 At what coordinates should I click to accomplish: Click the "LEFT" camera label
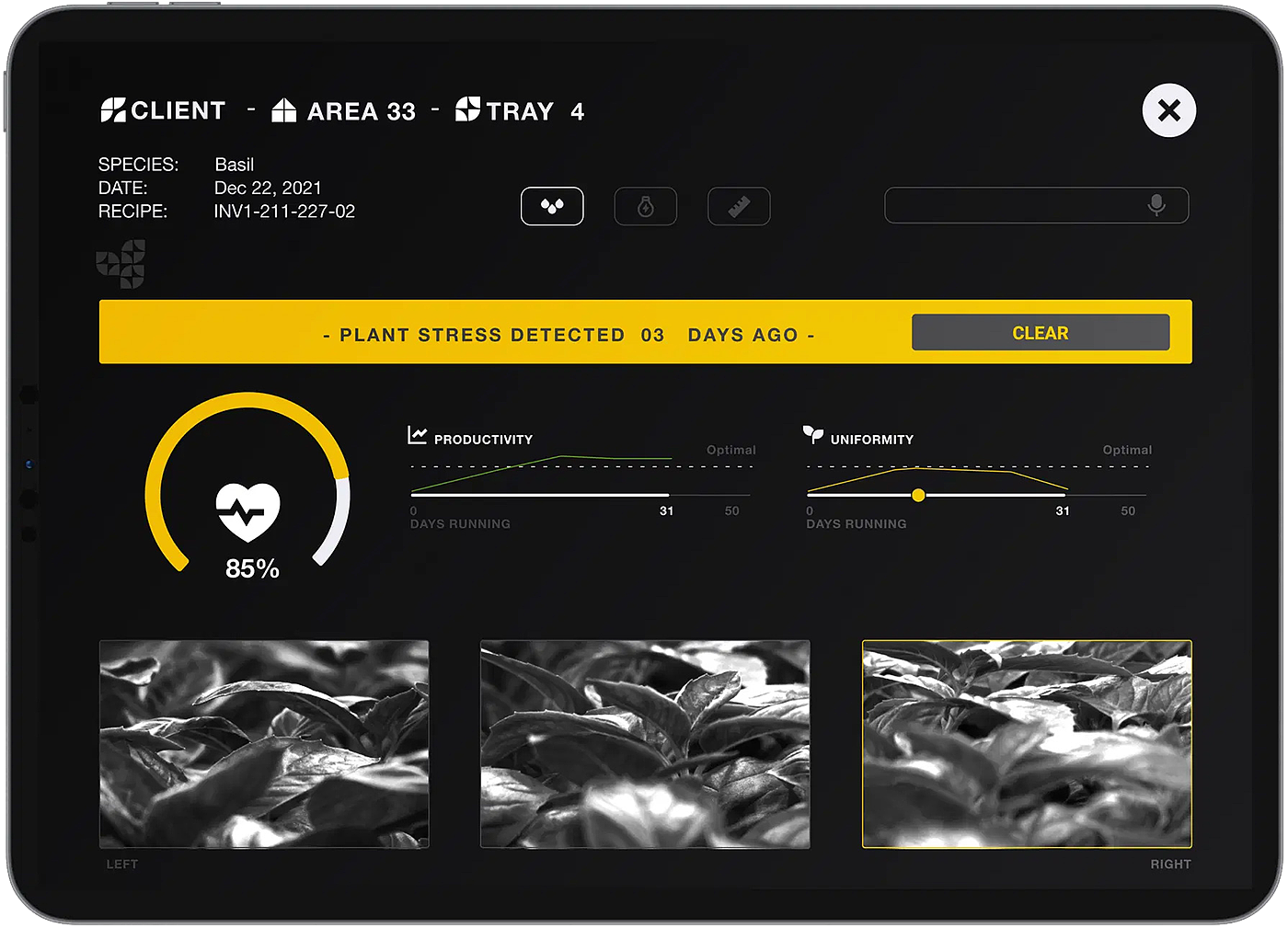click(122, 865)
